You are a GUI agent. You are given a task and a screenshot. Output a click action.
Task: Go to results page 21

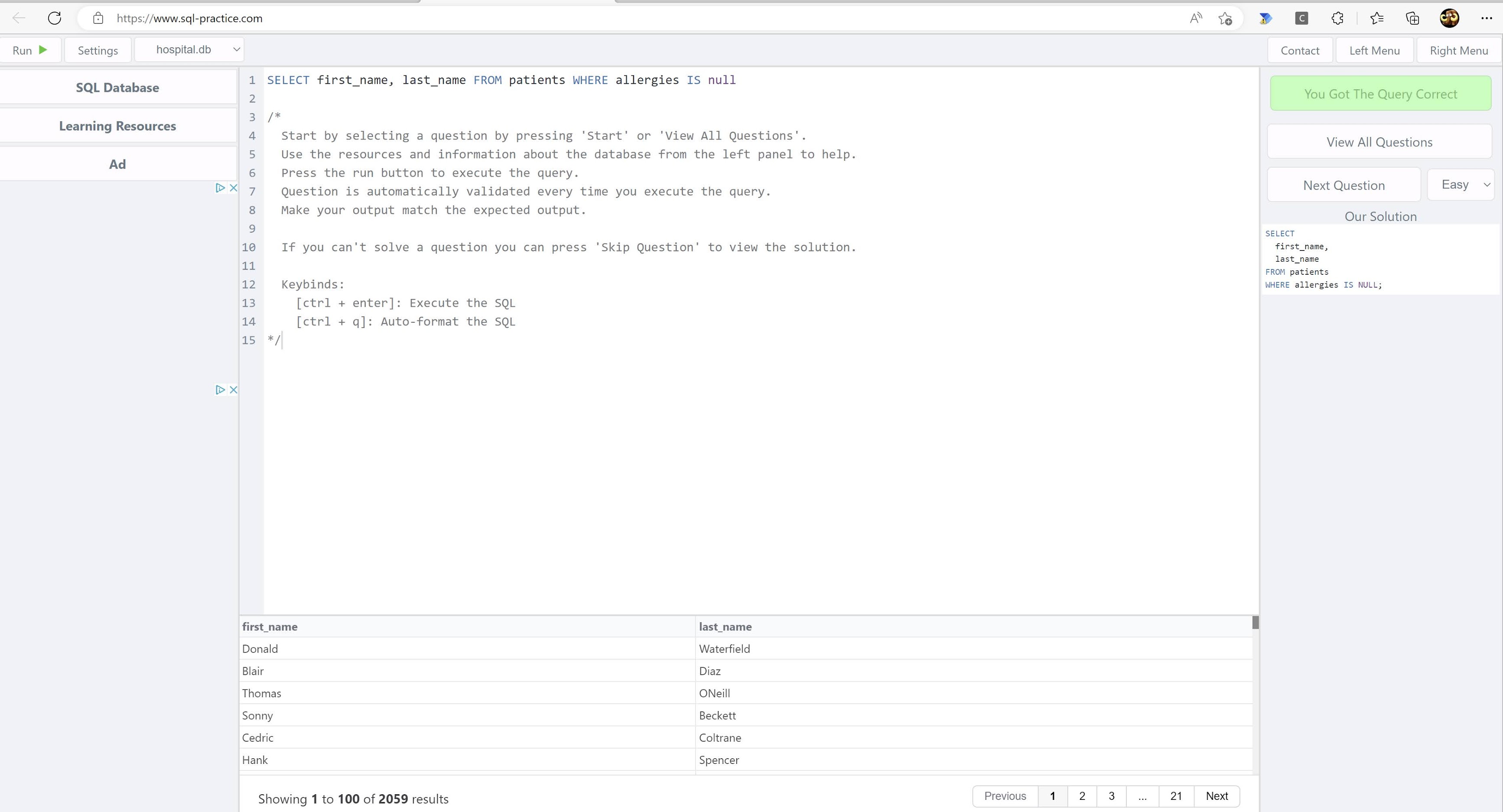pos(1176,796)
